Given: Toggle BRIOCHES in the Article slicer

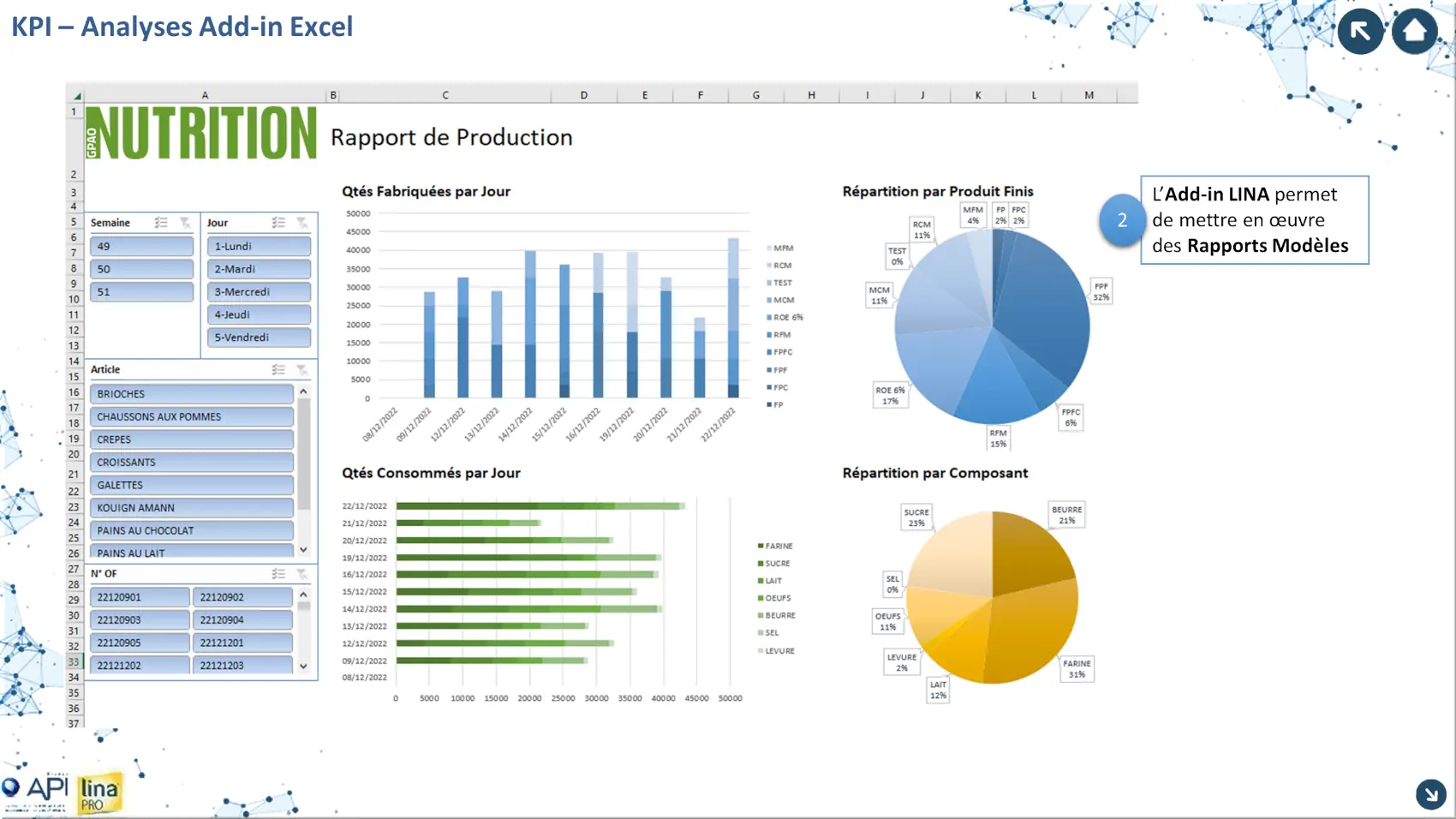Looking at the screenshot, I should [x=191, y=394].
